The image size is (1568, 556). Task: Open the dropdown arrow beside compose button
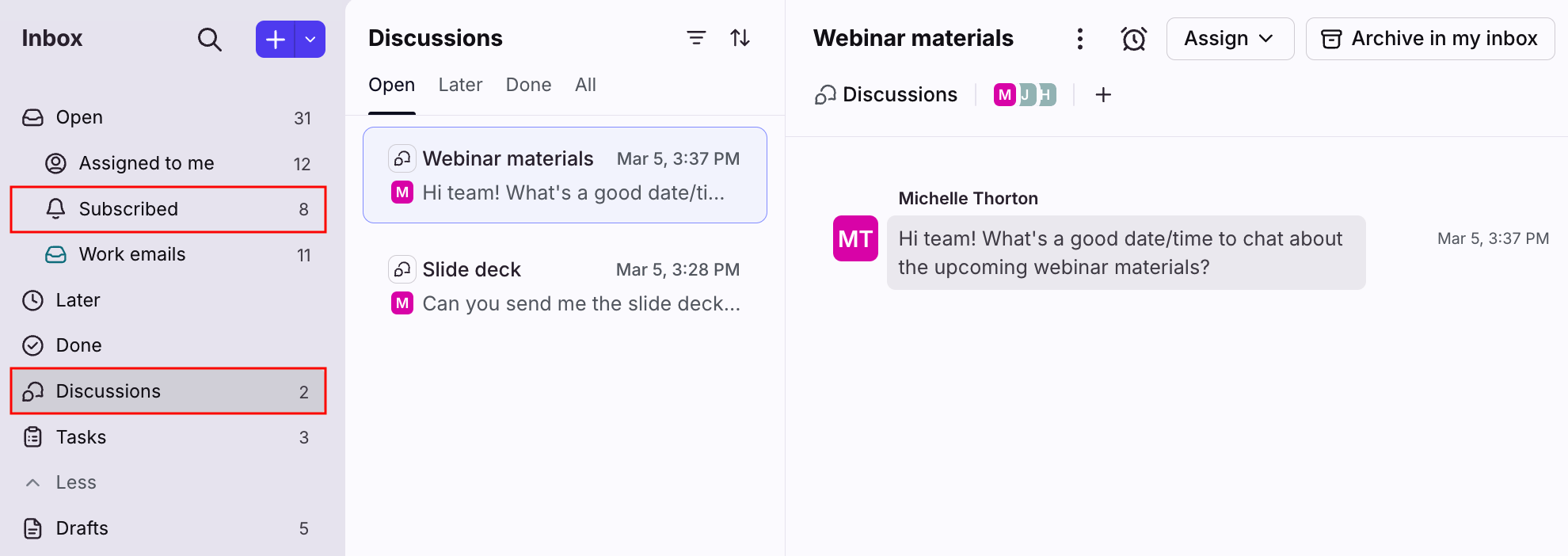click(310, 40)
